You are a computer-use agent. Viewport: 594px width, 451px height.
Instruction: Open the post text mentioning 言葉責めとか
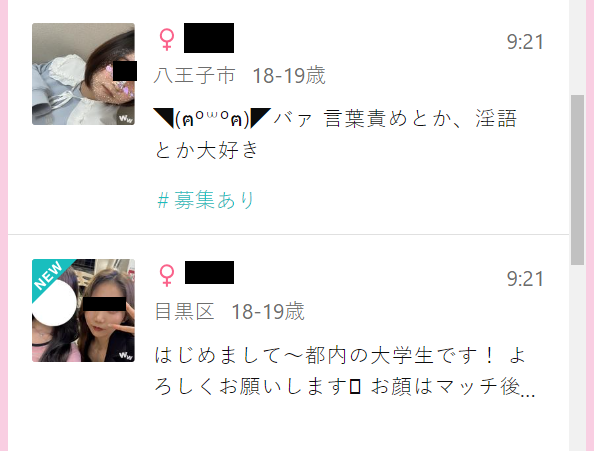(x=336, y=134)
